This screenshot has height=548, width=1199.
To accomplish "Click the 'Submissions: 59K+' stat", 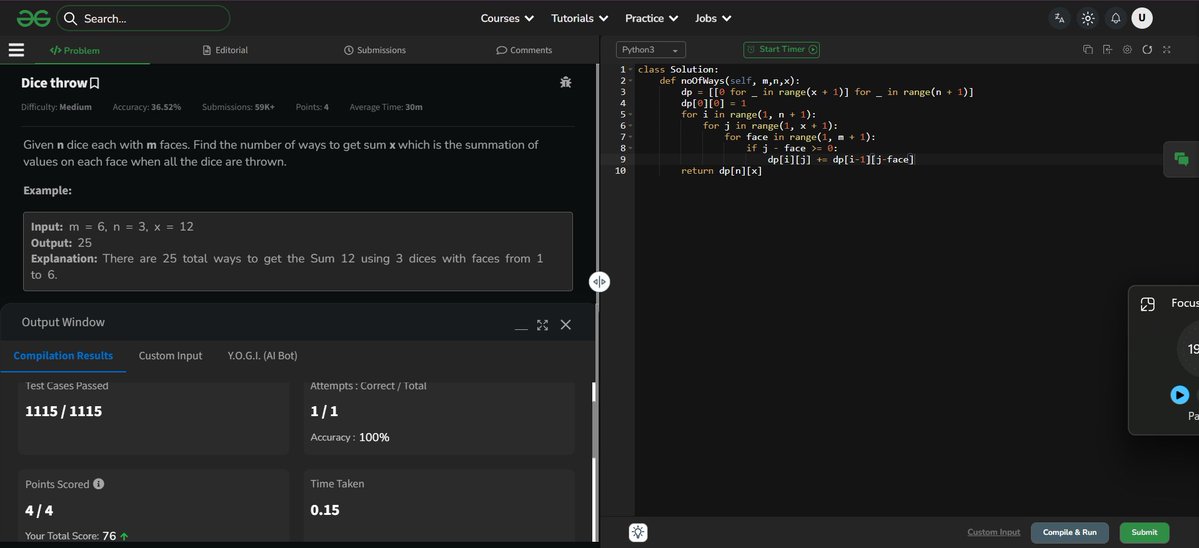I will pyautogui.click(x=238, y=107).
